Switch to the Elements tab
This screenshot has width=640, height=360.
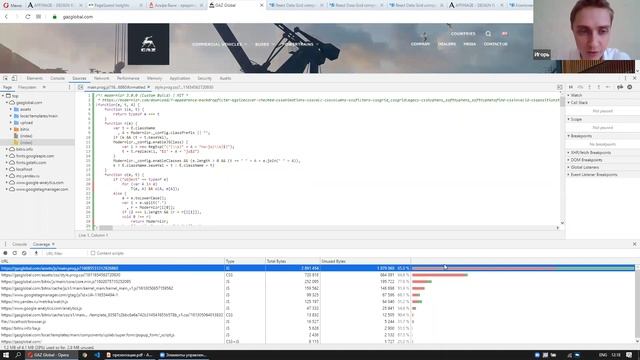coord(35,78)
